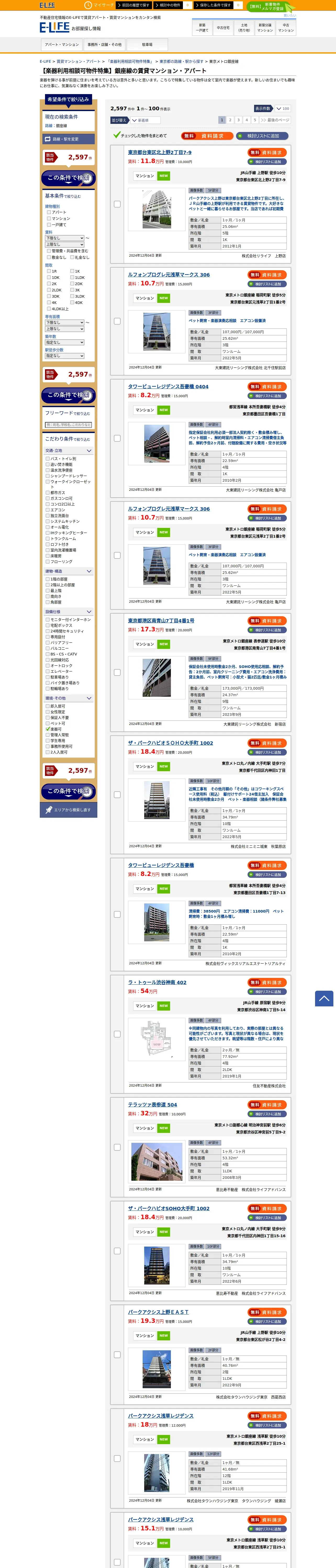
Task: Go to results page 2
Action: 230,120
